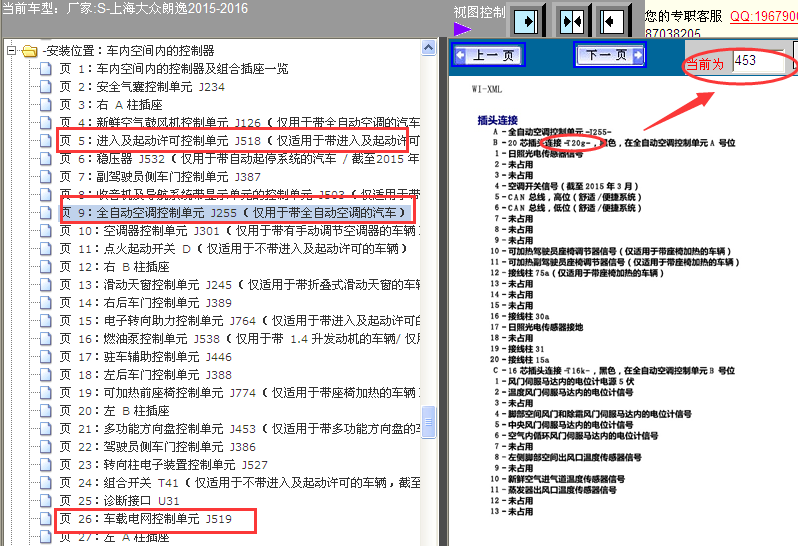The width and height of the screenshot is (798, 546).
Task: Click the line 20 - 接线柱 15a
Action: [520, 360]
